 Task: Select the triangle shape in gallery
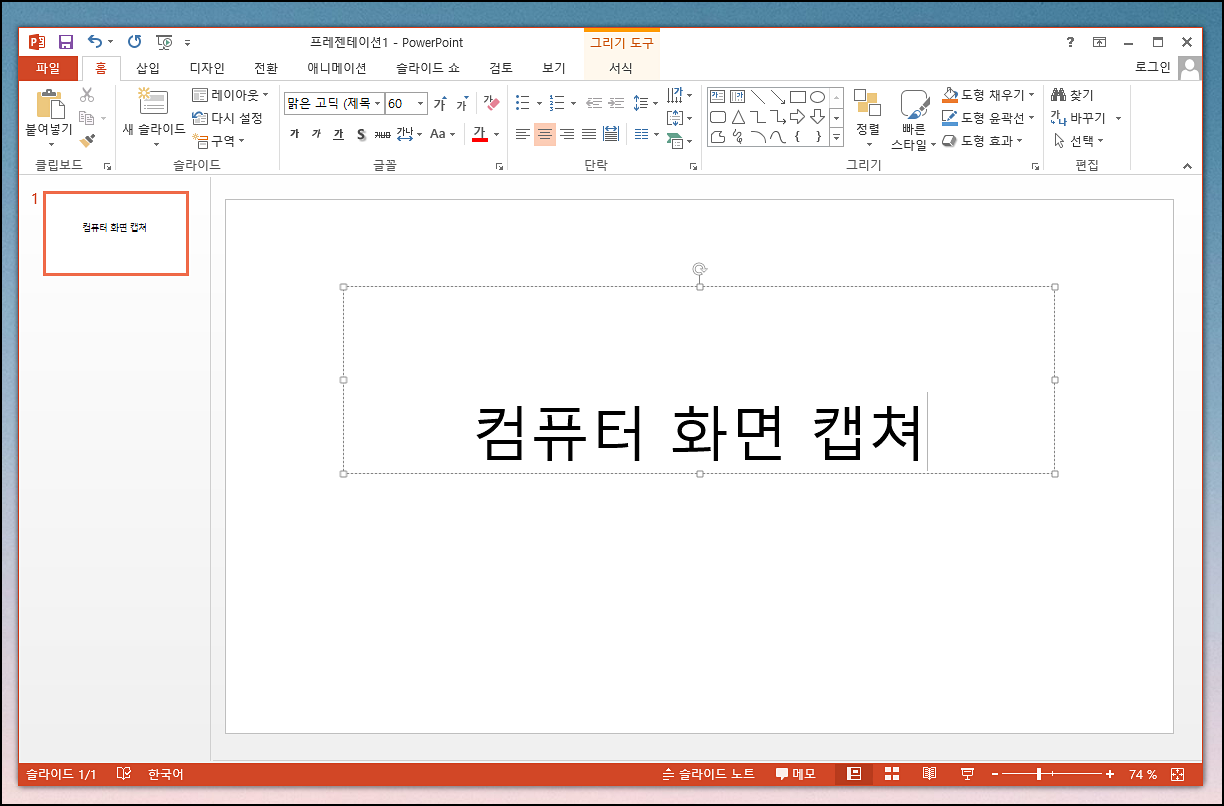point(738,117)
